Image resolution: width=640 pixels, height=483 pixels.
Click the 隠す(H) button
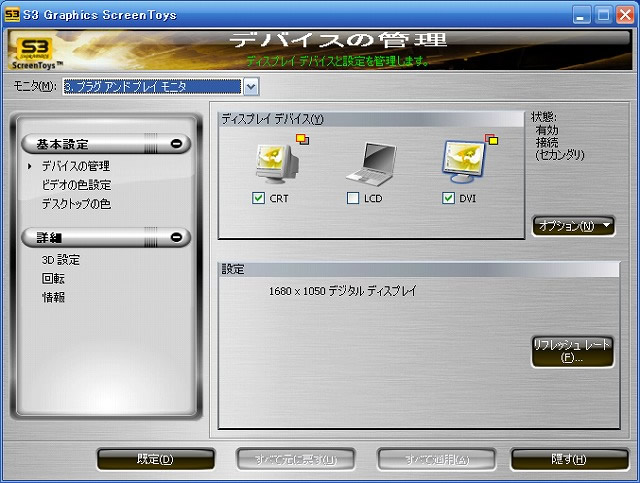click(x=569, y=459)
